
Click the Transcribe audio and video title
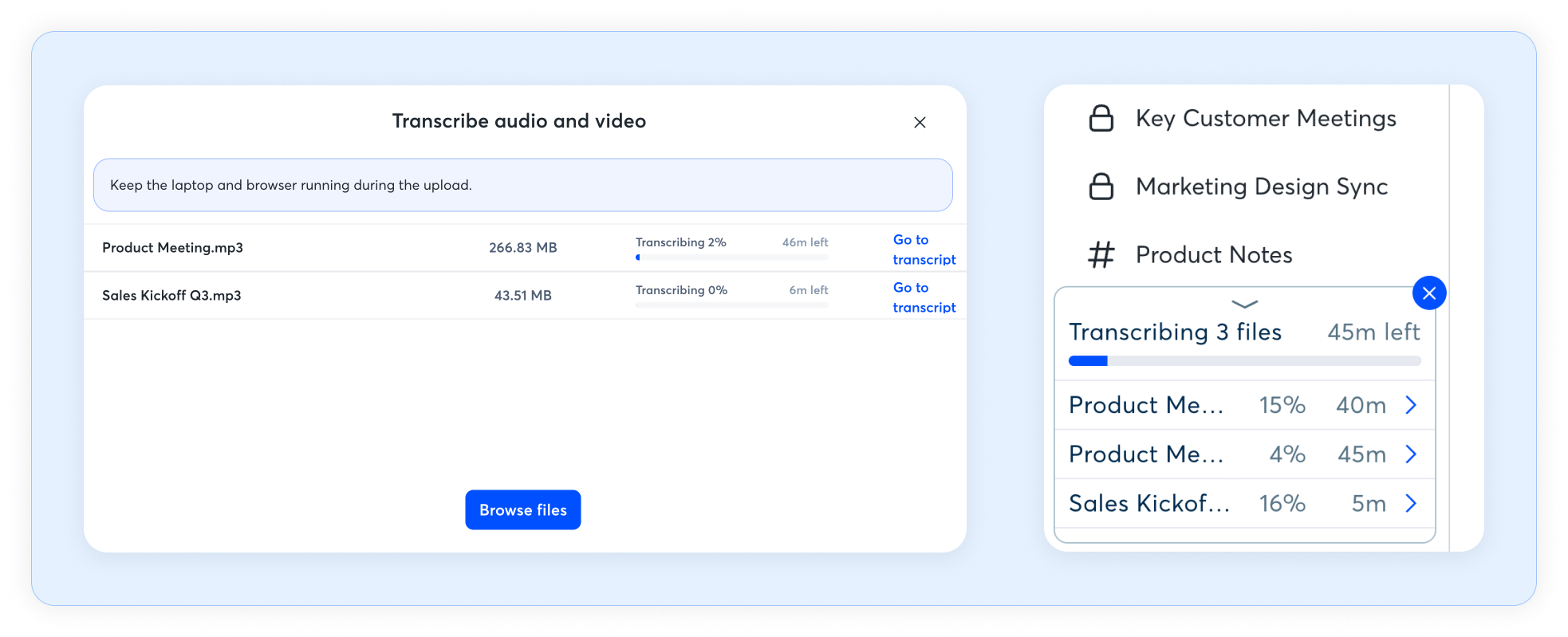519,121
